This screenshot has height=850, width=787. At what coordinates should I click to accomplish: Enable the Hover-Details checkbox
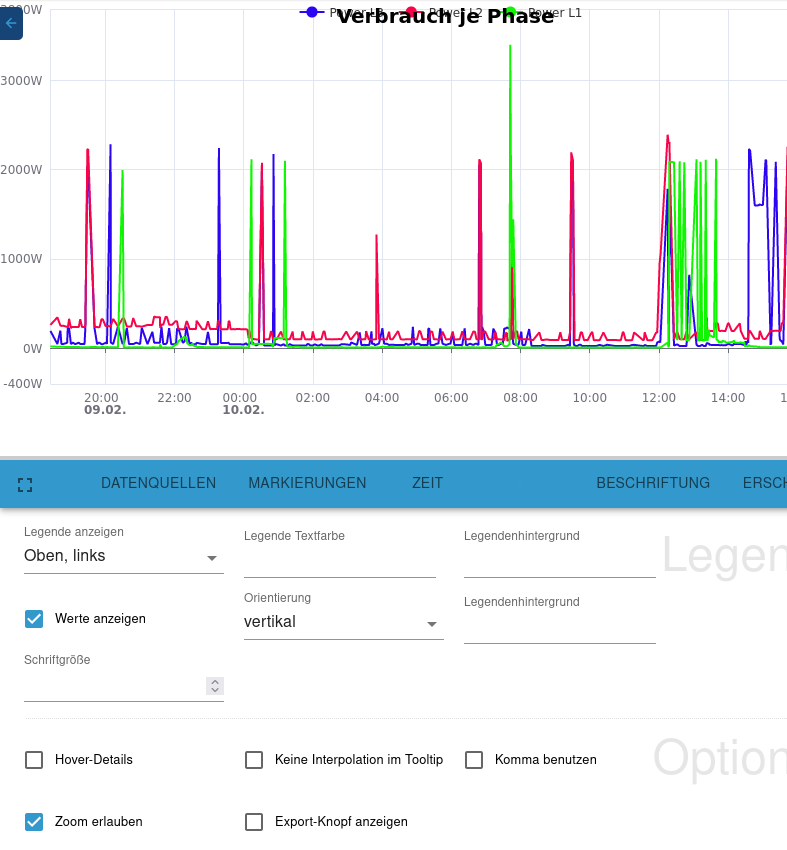[34, 760]
